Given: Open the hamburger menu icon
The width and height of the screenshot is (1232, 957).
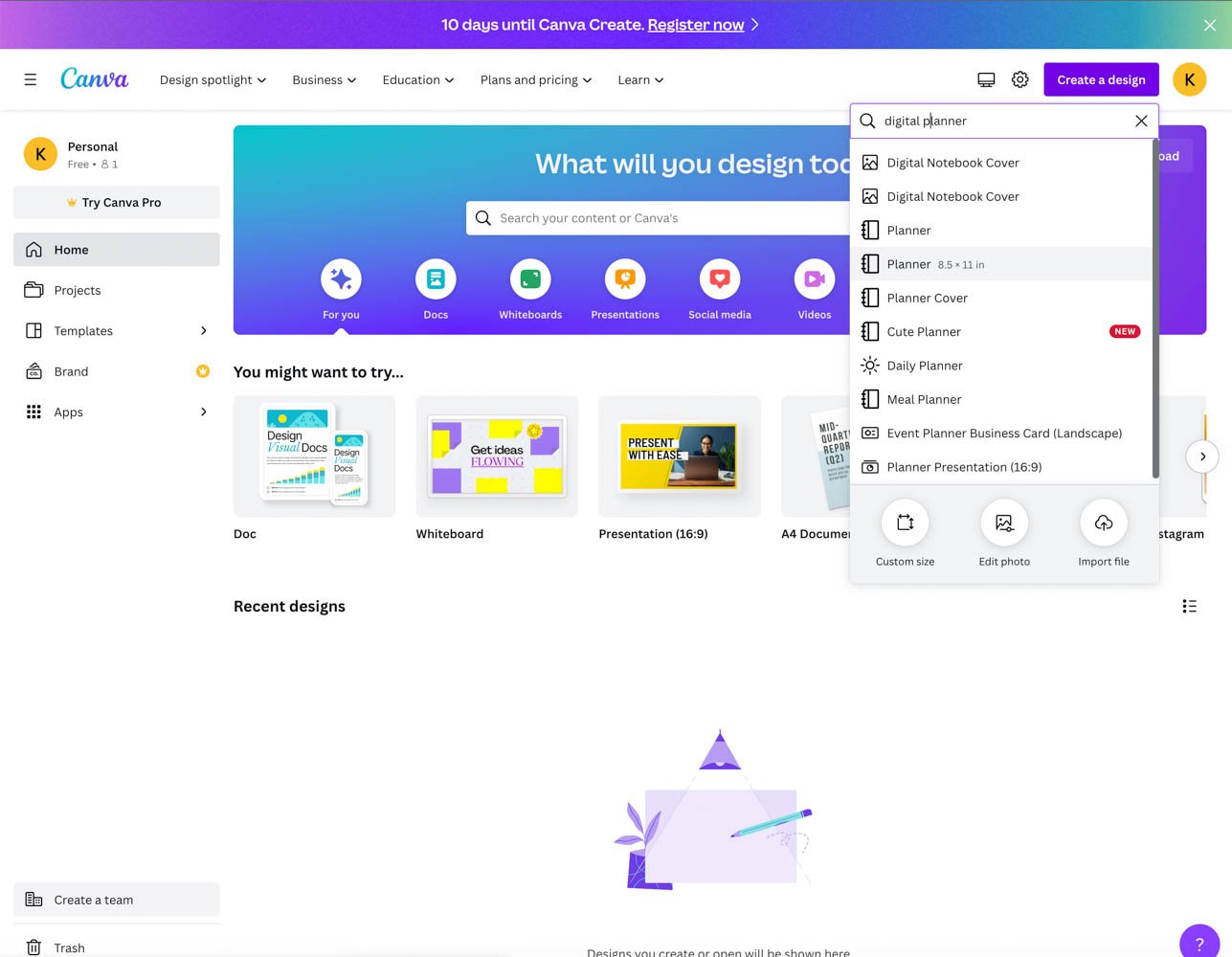Looking at the screenshot, I should point(31,79).
